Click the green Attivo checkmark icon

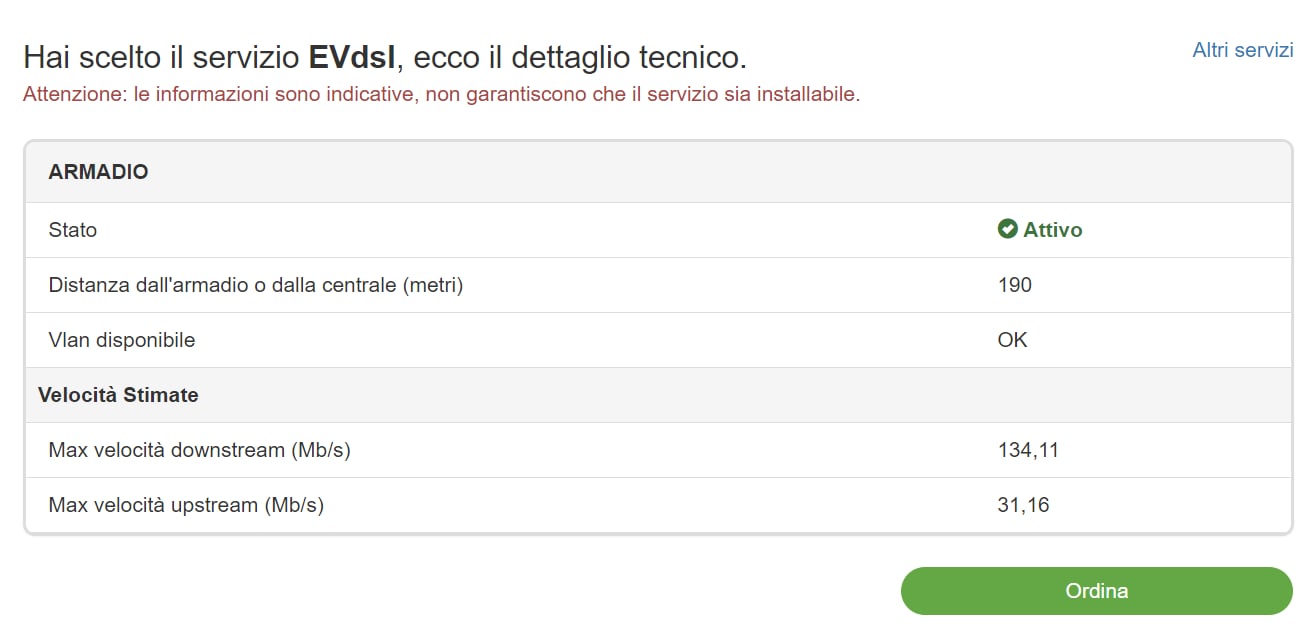point(1007,229)
